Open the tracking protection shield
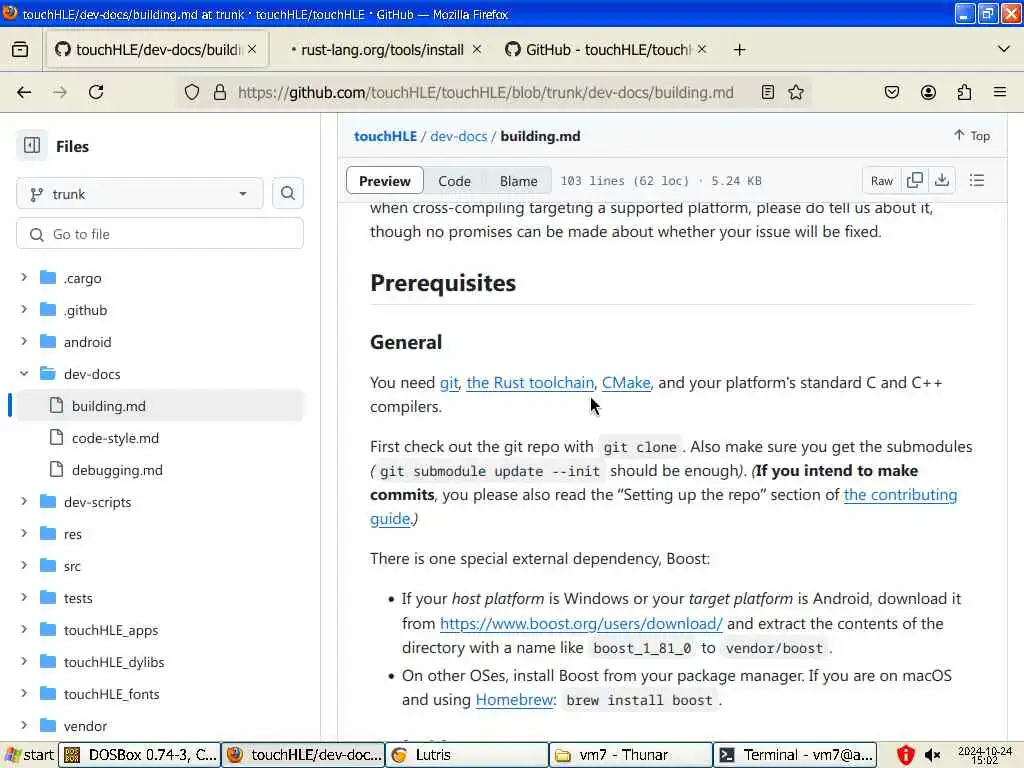1024x768 pixels. (191, 92)
